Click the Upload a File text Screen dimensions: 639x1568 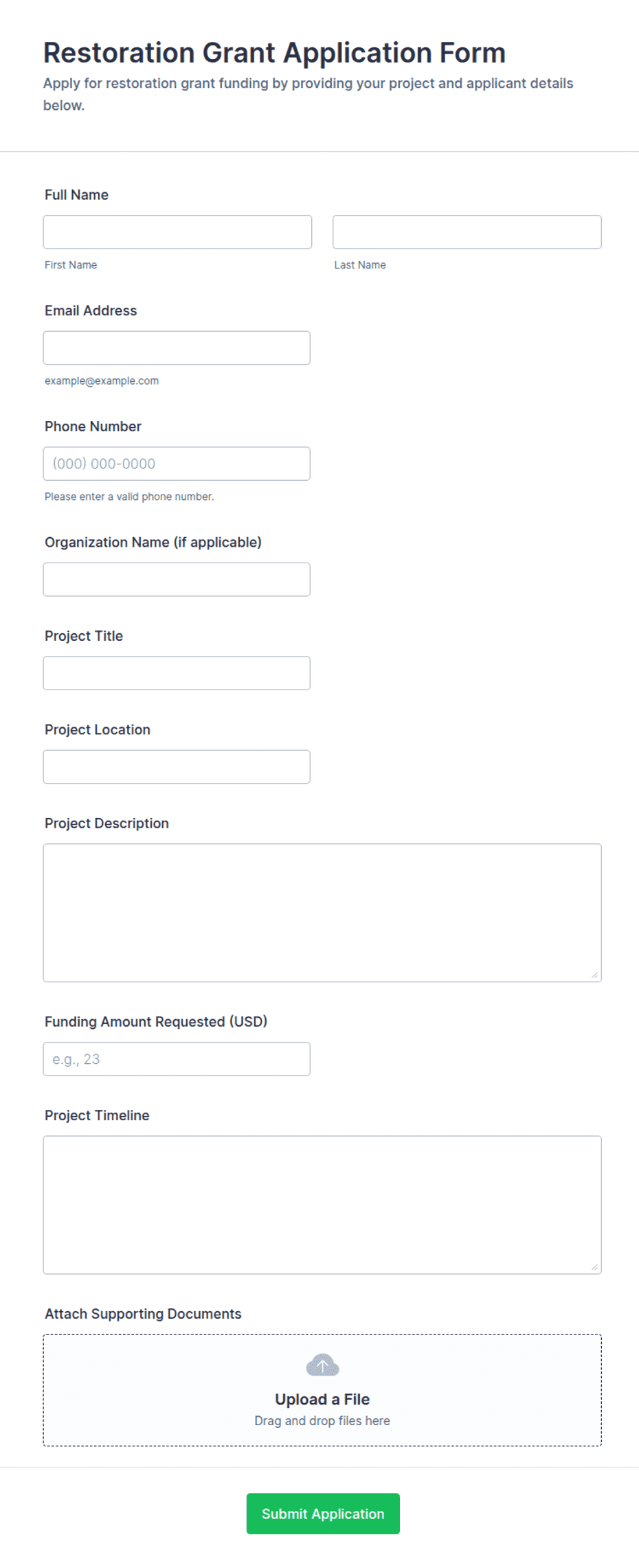point(322,1400)
